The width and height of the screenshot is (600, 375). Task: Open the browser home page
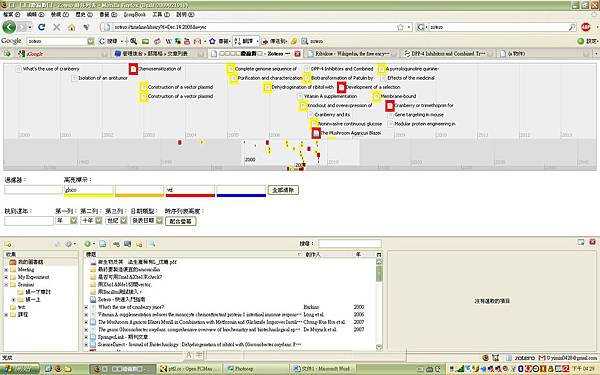pyautogui.click(x=72, y=27)
